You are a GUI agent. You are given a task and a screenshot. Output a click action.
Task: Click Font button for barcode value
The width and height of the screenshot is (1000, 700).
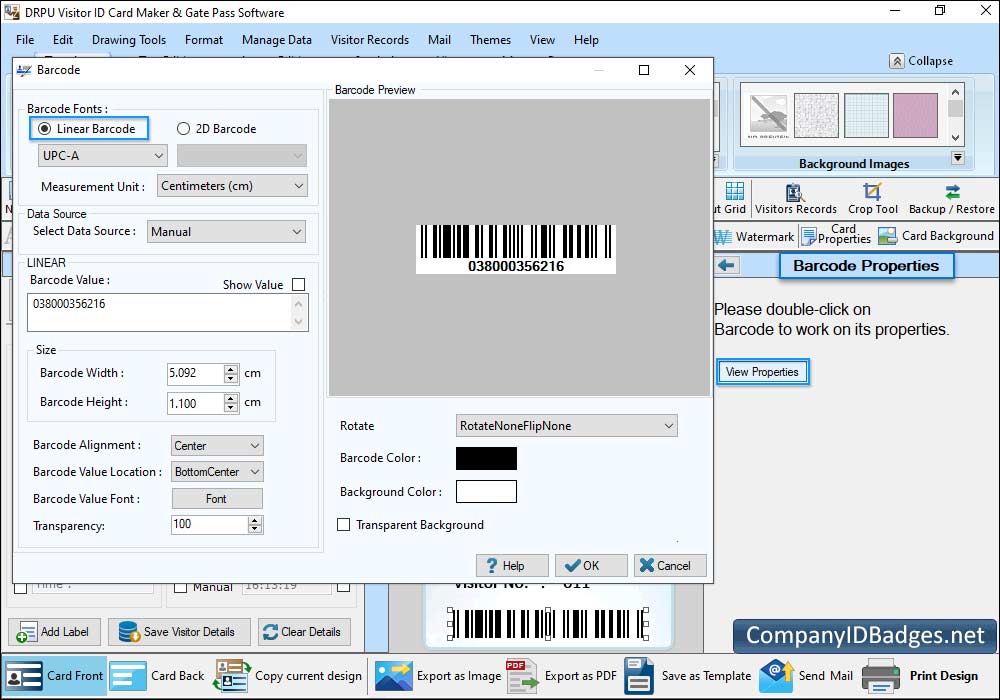click(217, 499)
